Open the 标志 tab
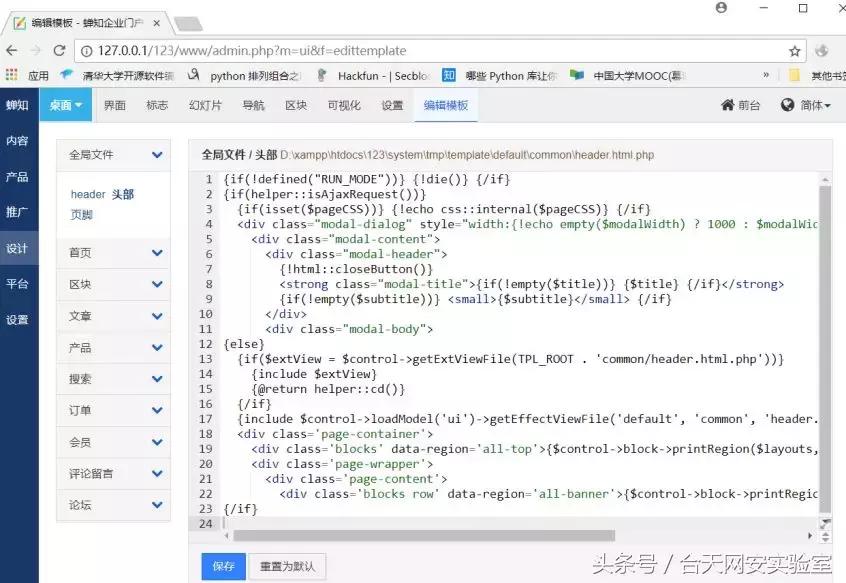The width and height of the screenshot is (846, 583). pyautogui.click(x=157, y=105)
